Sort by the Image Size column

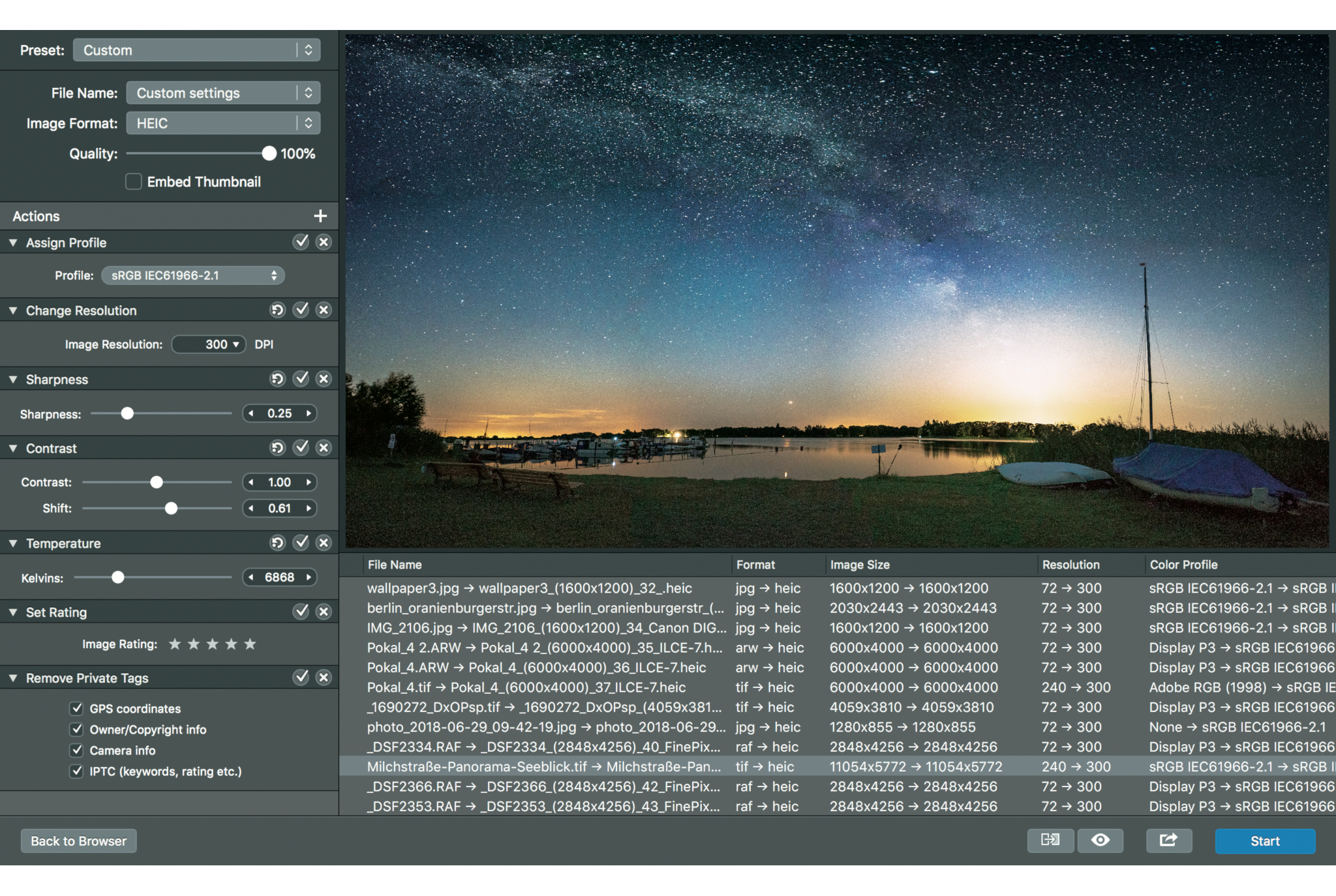click(x=860, y=565)
